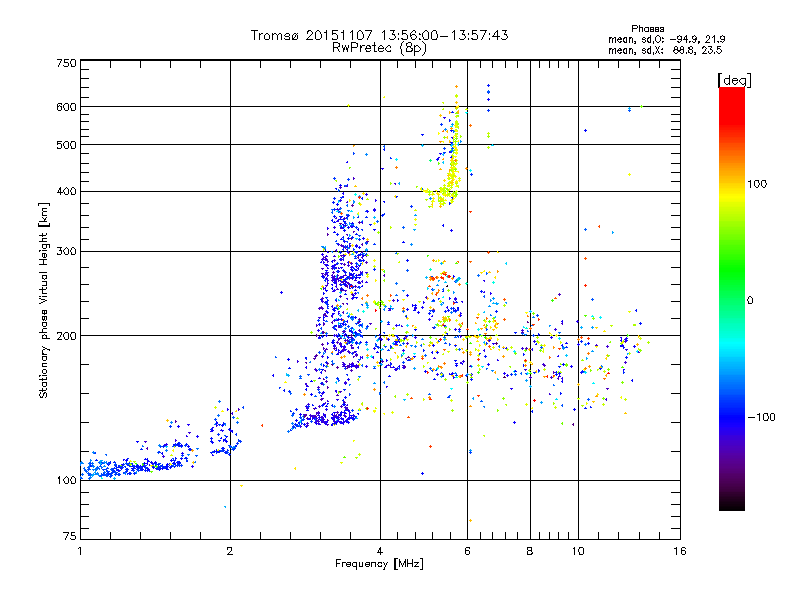Viewport: 800px width, 600px height.
Task: Click the 'Phases' header label
Action: click(x=647, y=29)
